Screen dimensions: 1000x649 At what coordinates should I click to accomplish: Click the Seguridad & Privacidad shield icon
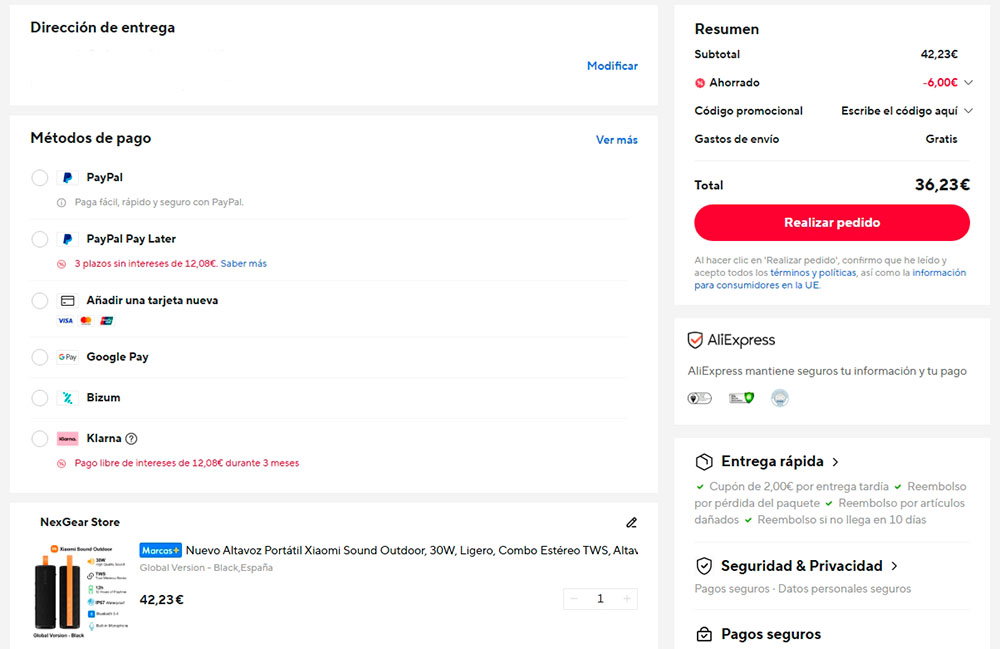coord(704,566)
